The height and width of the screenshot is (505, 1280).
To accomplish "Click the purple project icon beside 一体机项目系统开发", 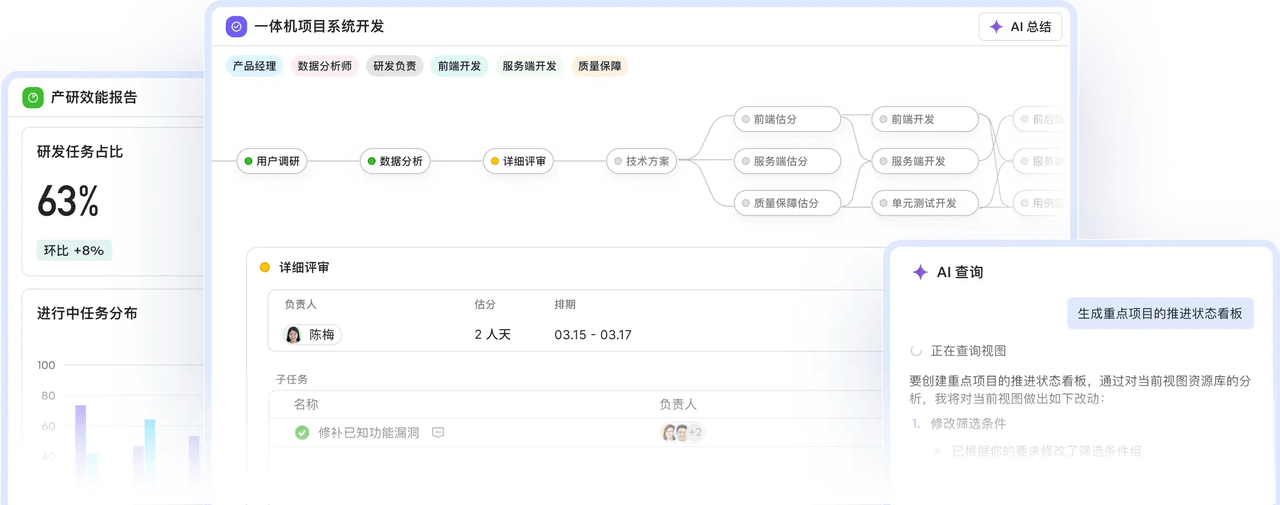I will click(x=236, y=27).
